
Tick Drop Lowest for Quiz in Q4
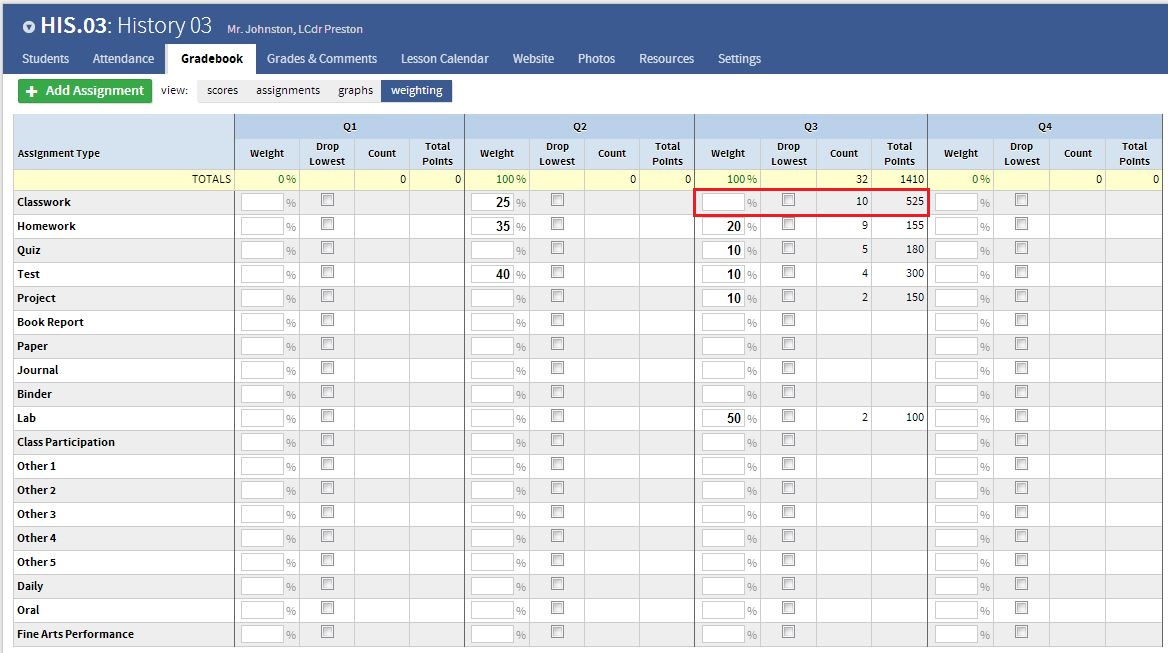pos(1021,248)
